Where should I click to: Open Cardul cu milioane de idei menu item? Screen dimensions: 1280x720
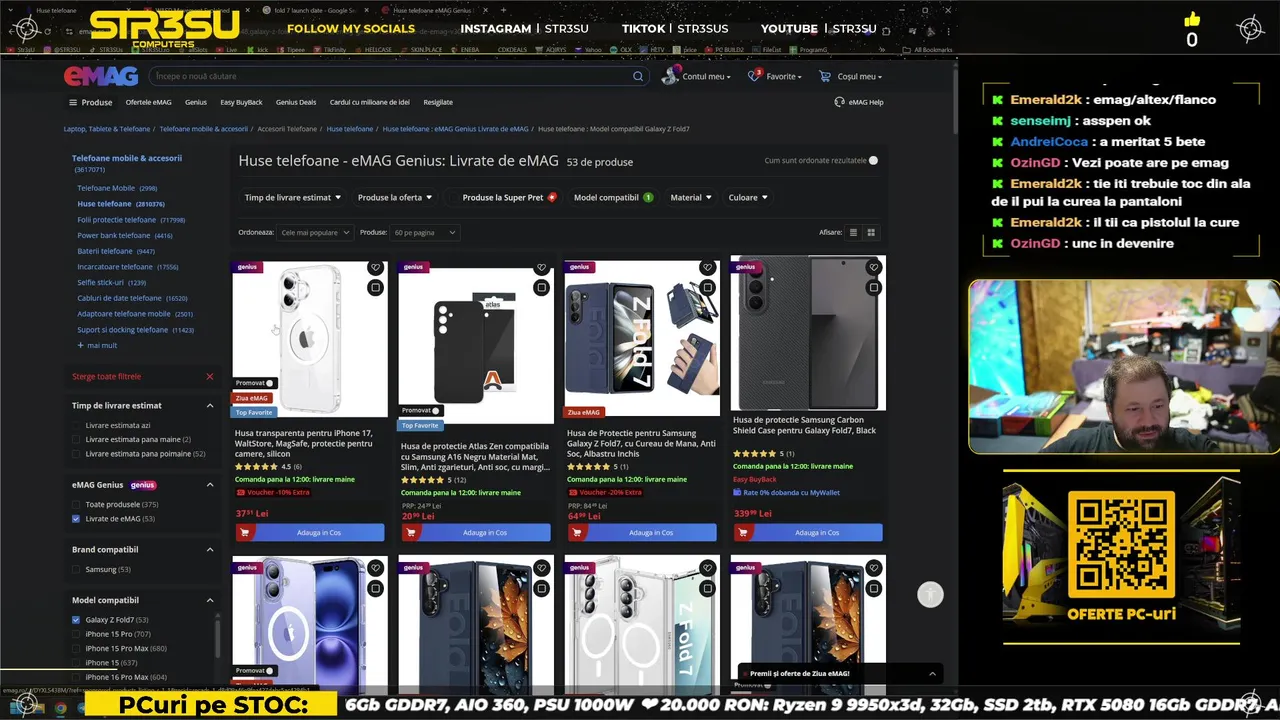pyautogui.click(x=370, y=102)
